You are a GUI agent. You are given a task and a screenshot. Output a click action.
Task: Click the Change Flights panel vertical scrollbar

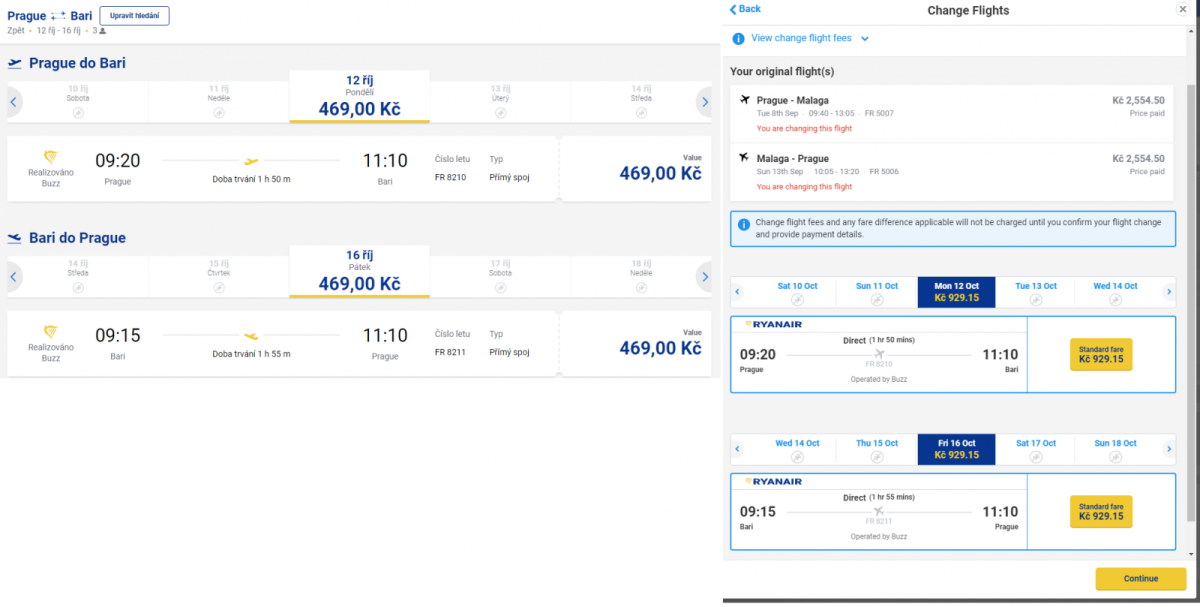tap(1190, 300)
